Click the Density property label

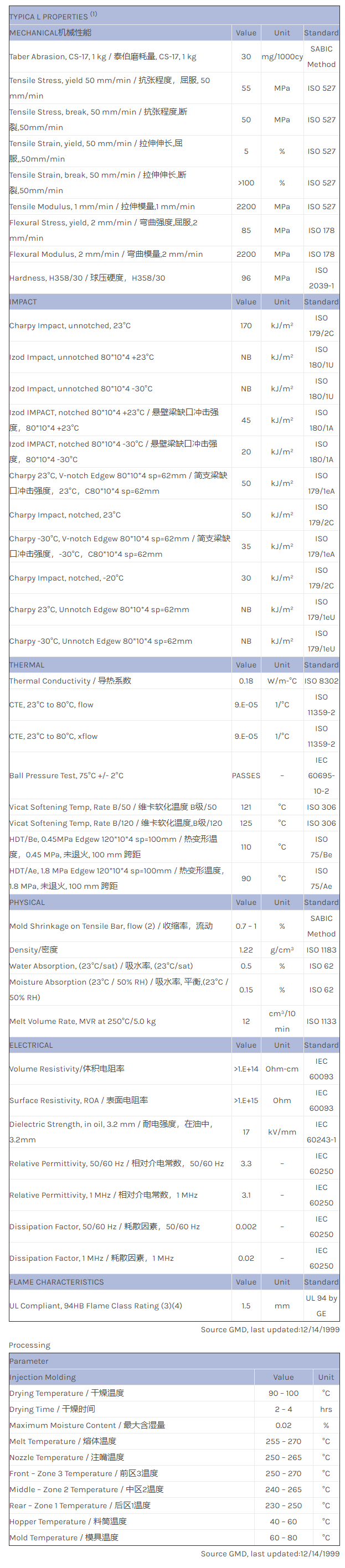pos(34,950)
